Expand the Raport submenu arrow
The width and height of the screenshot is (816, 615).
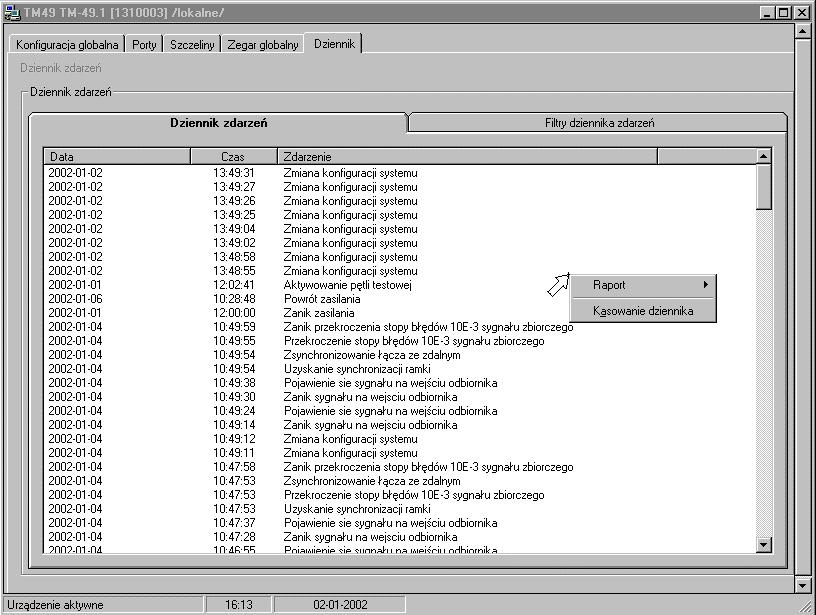coord(706,285)
